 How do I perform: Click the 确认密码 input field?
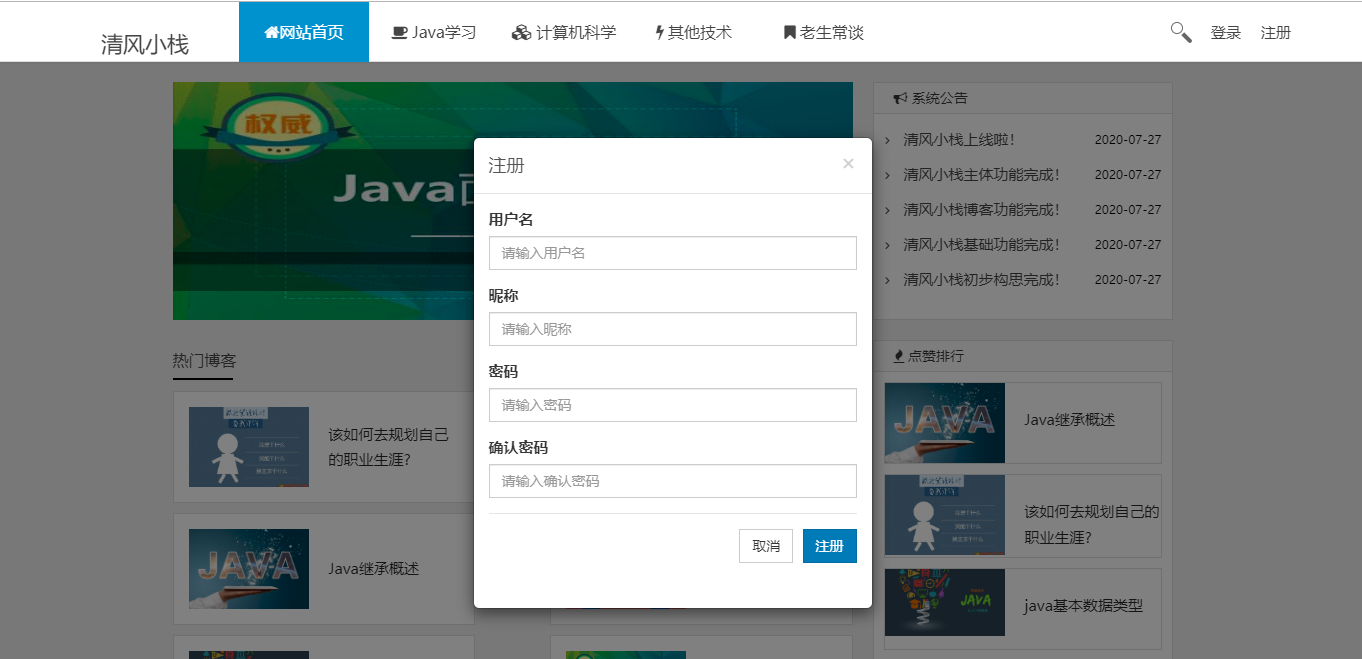(x=673, y=481)
